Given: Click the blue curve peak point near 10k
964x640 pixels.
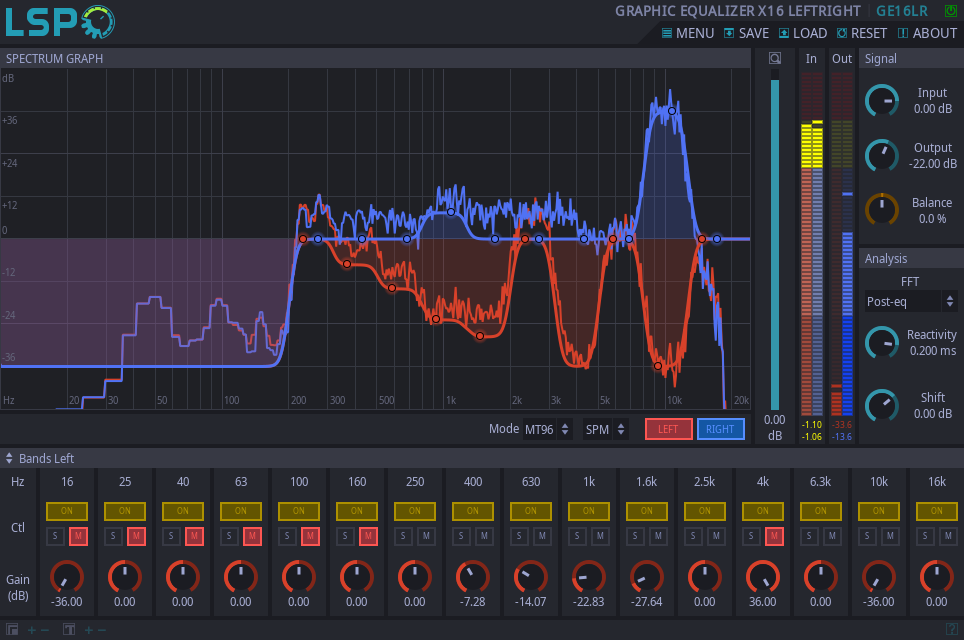Looking at the screenshot, I should pos(672,111).
